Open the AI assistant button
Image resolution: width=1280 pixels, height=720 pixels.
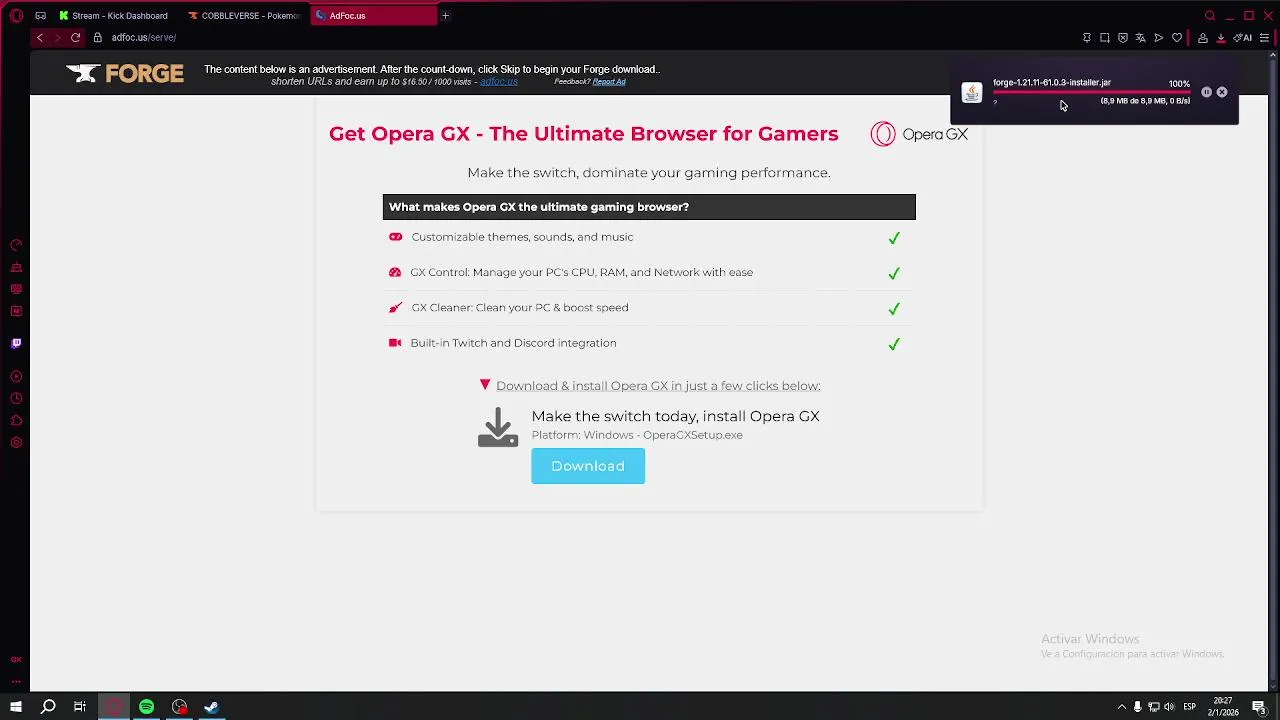[1243, 38]
